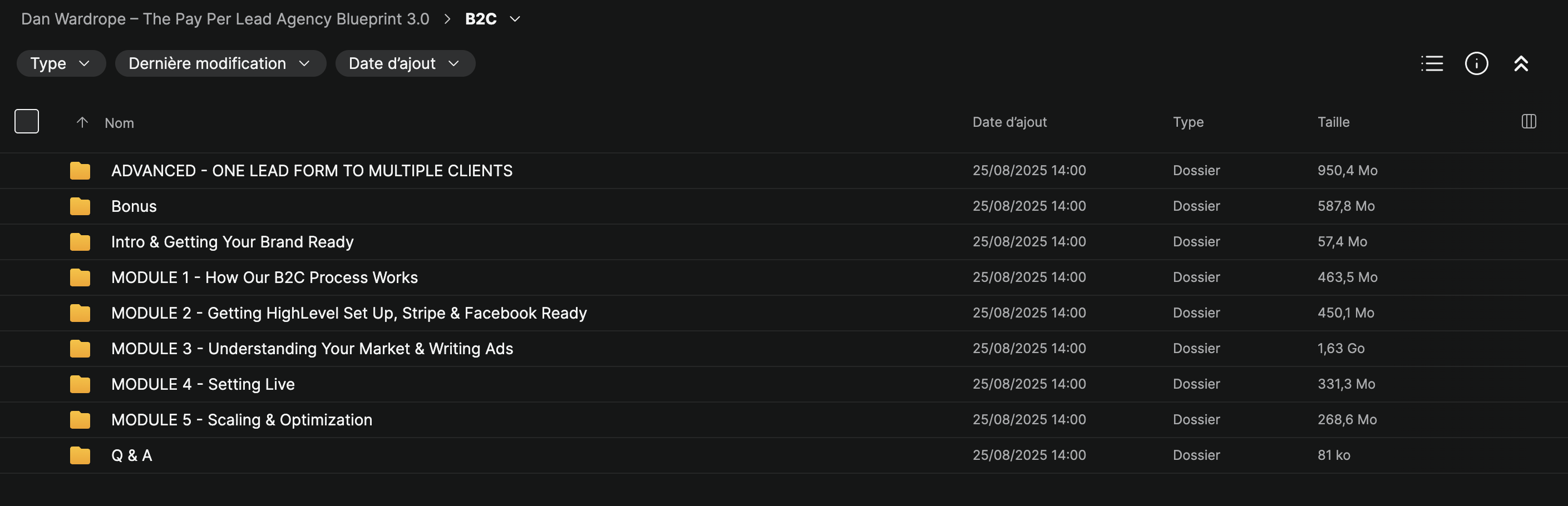Click the Q & A folder icon
The image size is (1568, 506).
pos(80,455)
